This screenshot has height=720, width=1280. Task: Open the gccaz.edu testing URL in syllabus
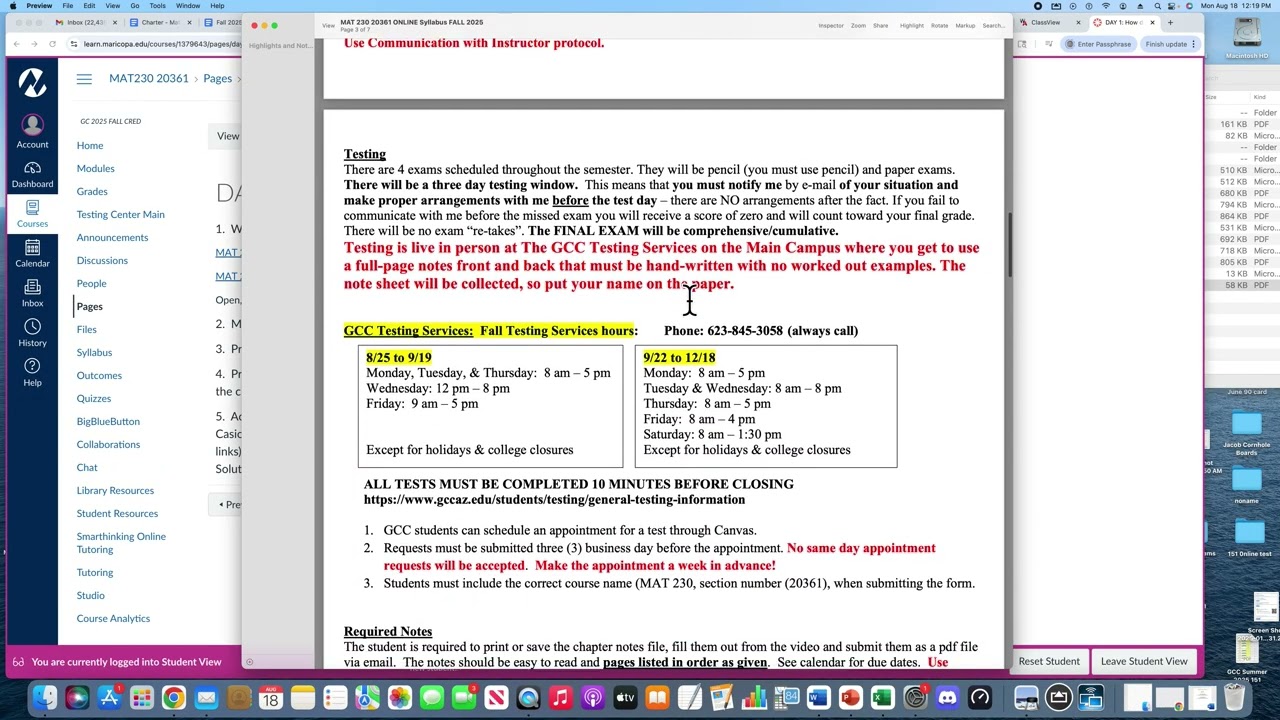(x=554, y=500)
